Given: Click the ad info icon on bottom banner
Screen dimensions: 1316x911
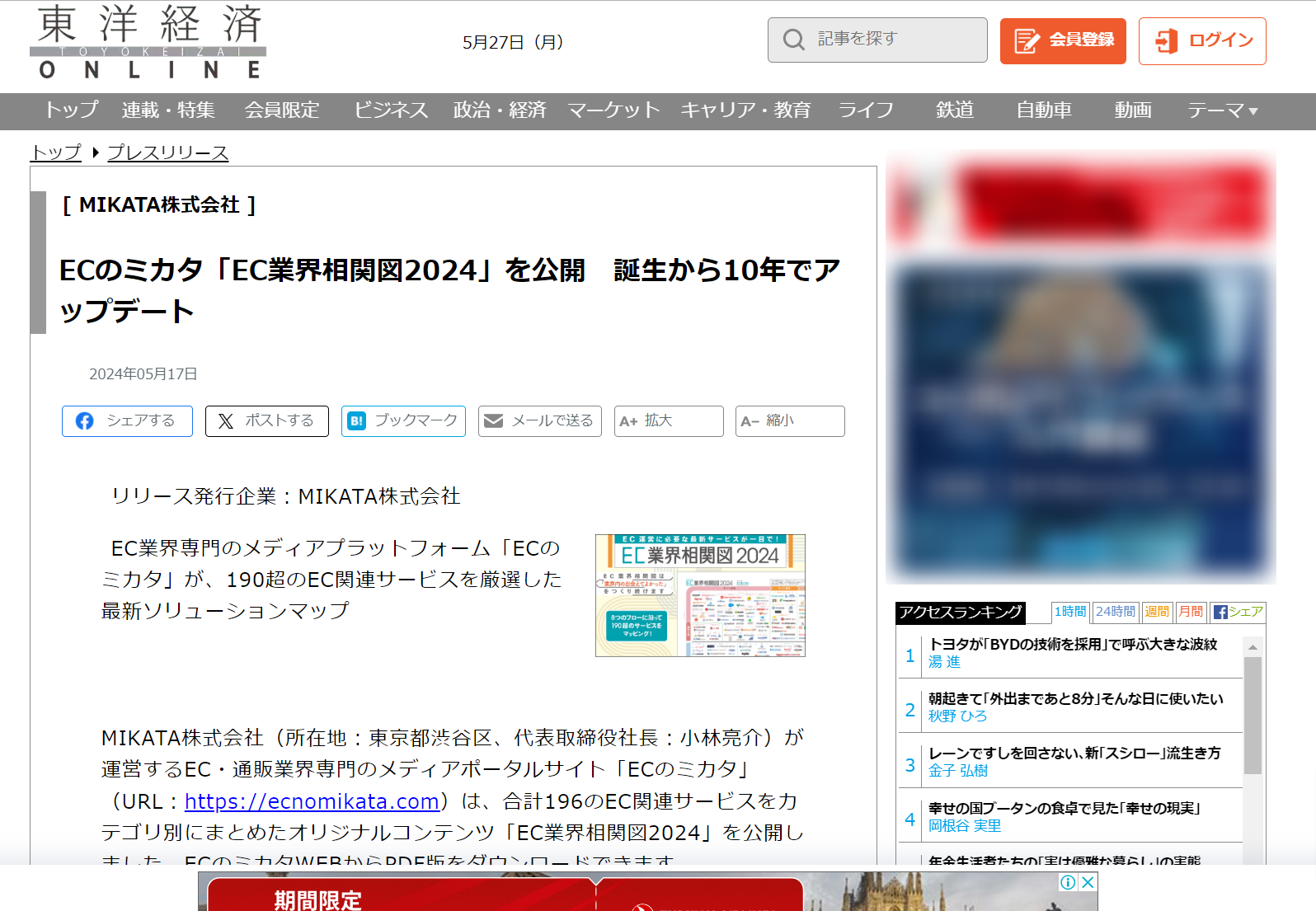Looking at the screenshot, I should tap(1069, 882).
